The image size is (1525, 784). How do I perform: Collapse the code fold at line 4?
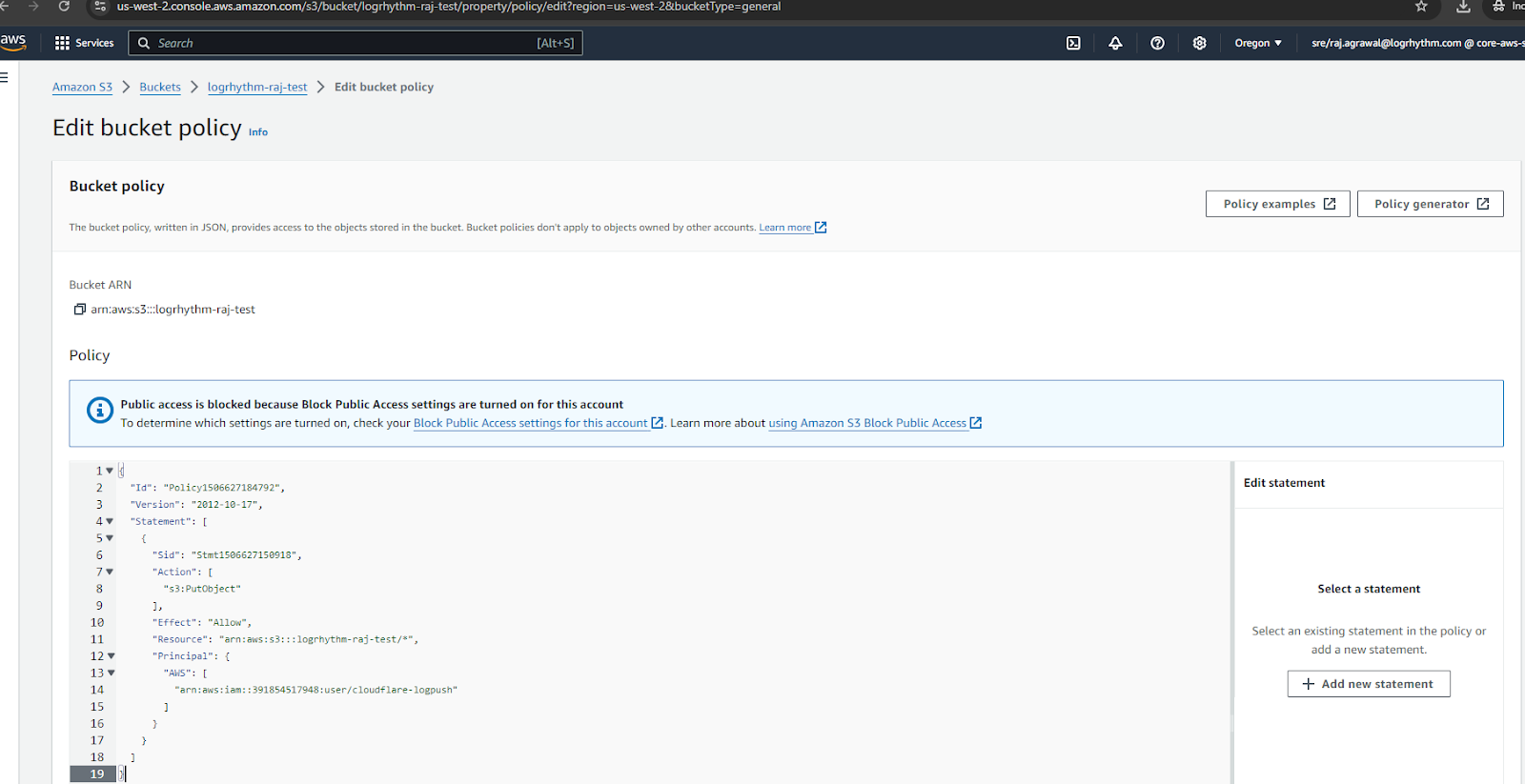coord(110,522)
